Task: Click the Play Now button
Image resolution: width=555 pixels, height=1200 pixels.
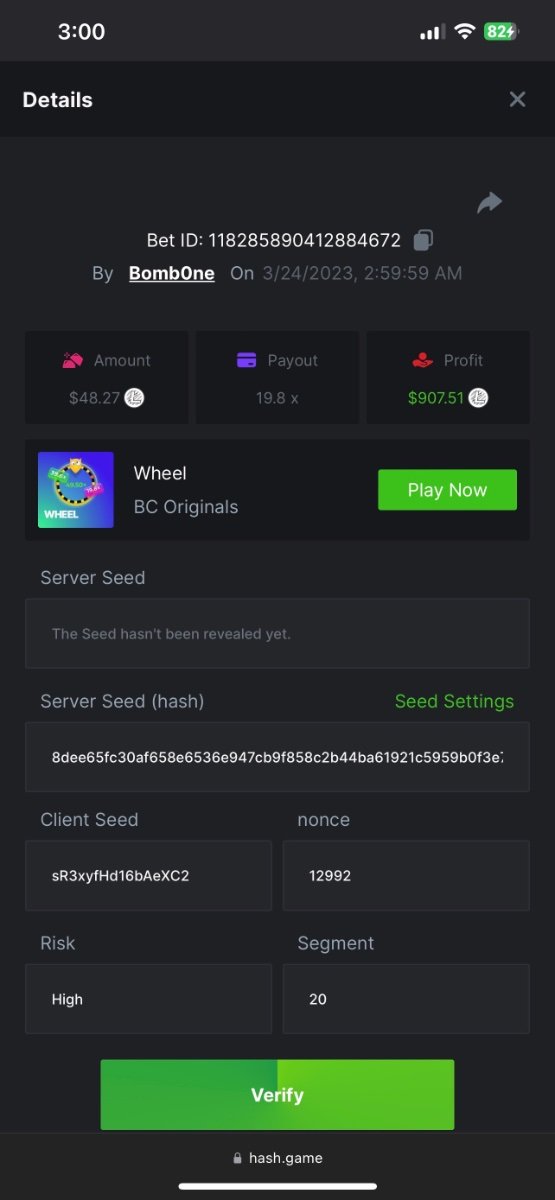Action: tap(447, 490)
